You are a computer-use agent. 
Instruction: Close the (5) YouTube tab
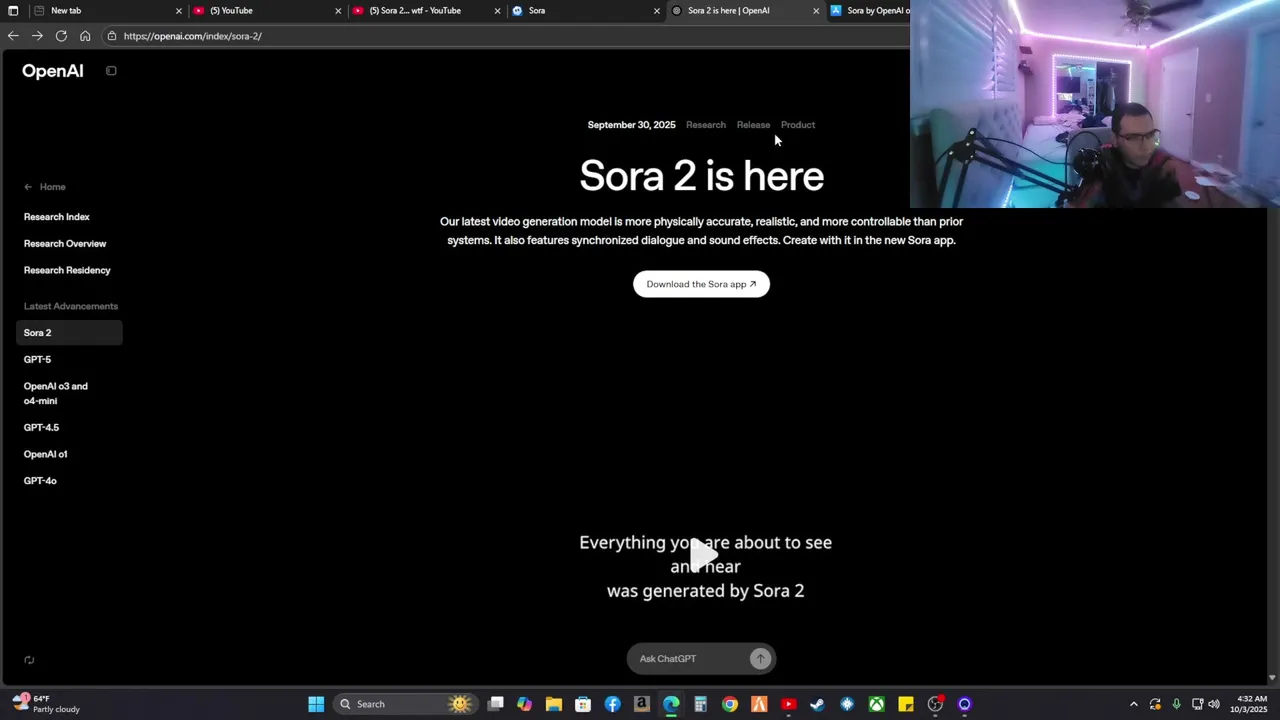(x=338, y=11)
